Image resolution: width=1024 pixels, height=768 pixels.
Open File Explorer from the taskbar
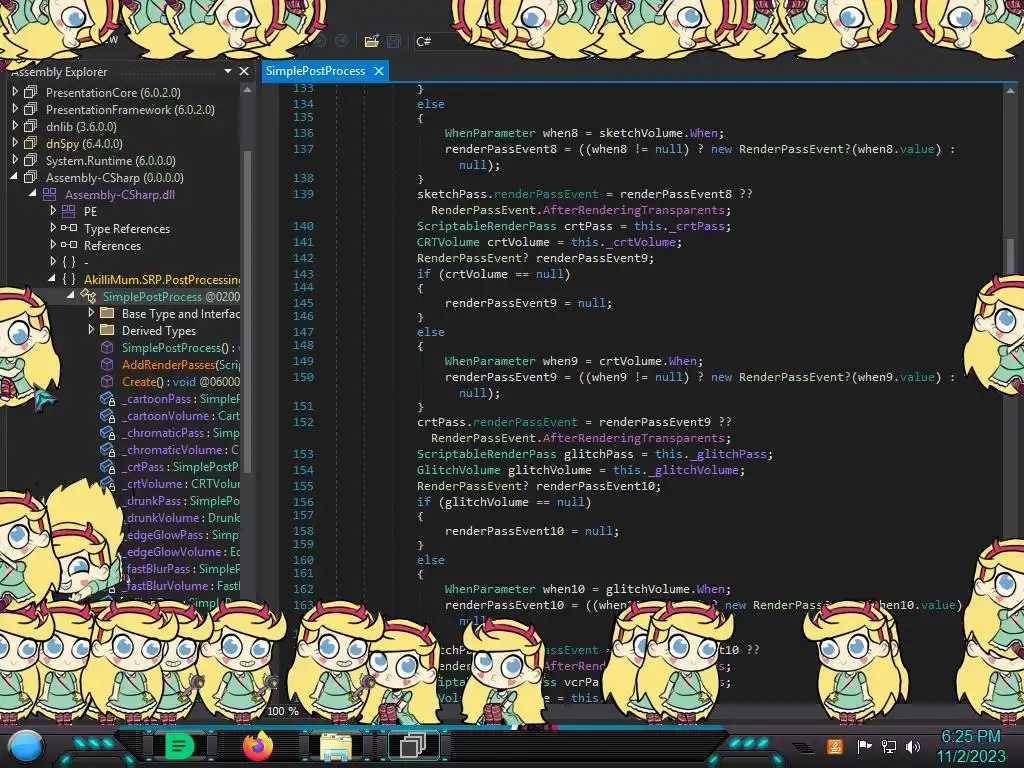[336, 746]
